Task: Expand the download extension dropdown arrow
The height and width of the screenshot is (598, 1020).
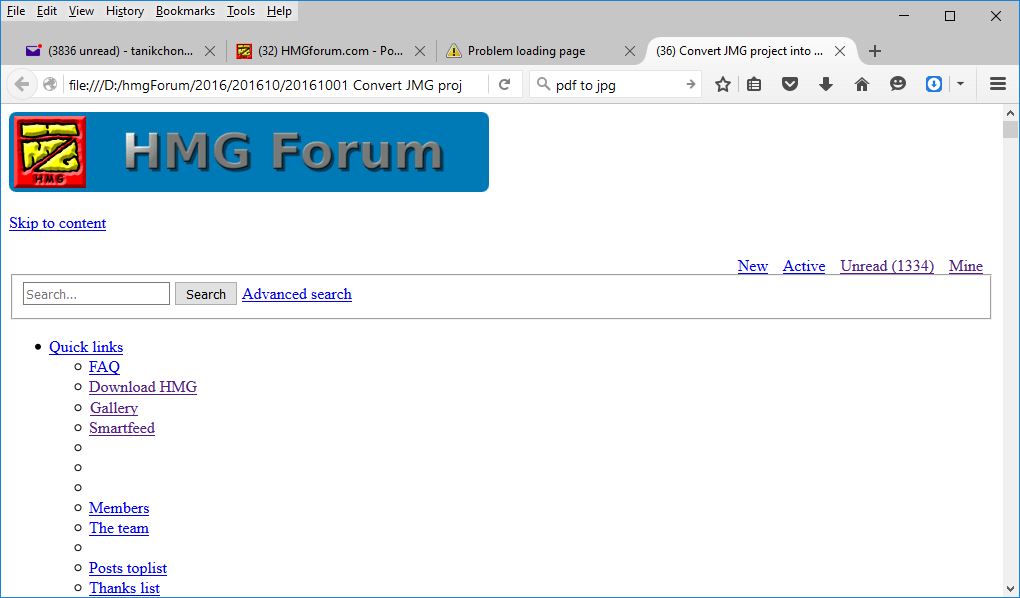Action: pyautogui.click(x=960, y=85)
